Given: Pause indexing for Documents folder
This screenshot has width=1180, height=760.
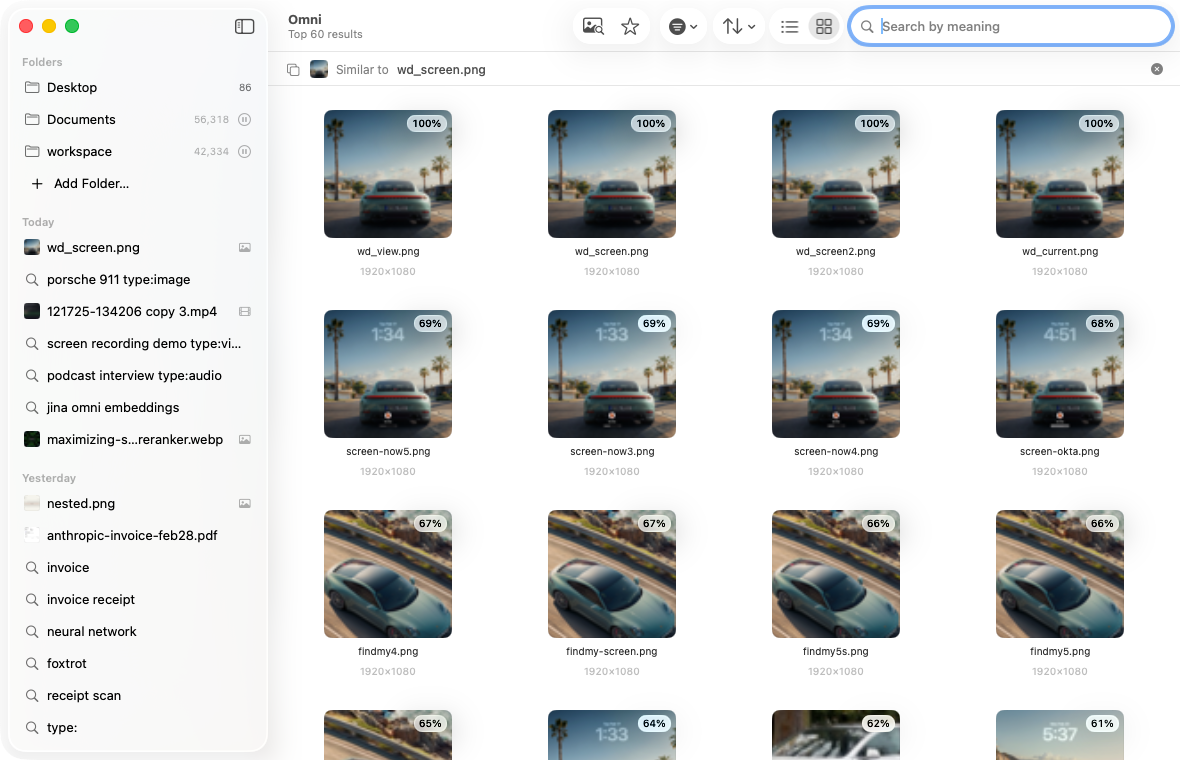Looking at the screenshot, I should pyautogui.click(x=245, y=120).
